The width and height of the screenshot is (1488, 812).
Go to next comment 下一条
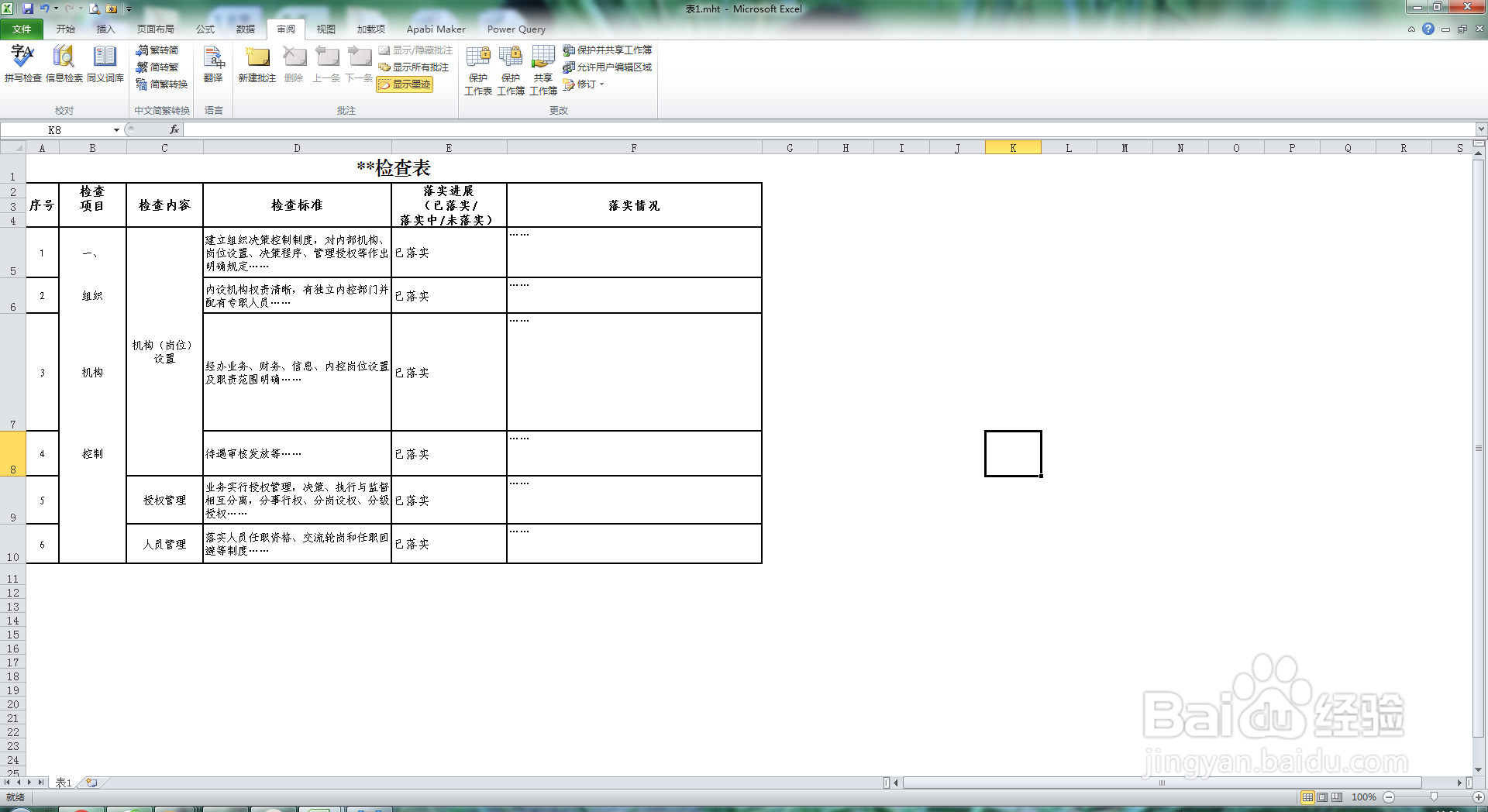(359, 64)
